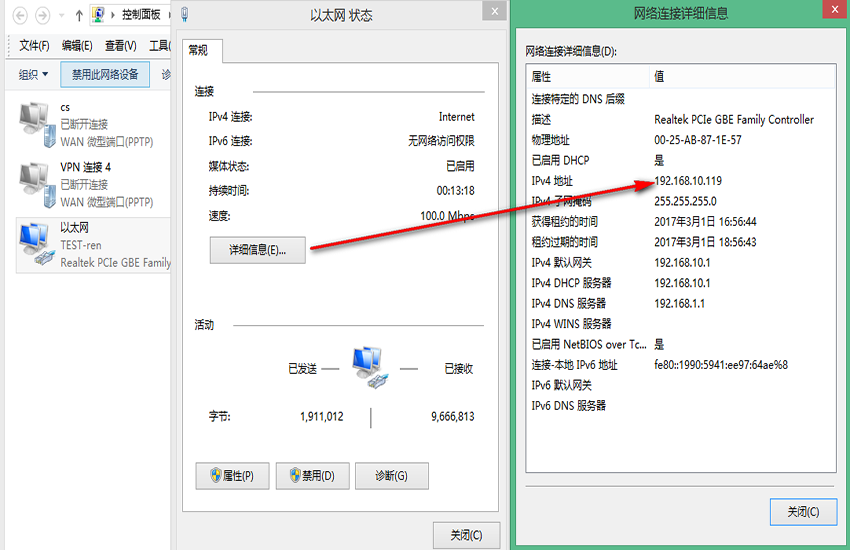Screen dimensions: 850x550
Task: Click the up one level arrow
Action: click(79, 16)
